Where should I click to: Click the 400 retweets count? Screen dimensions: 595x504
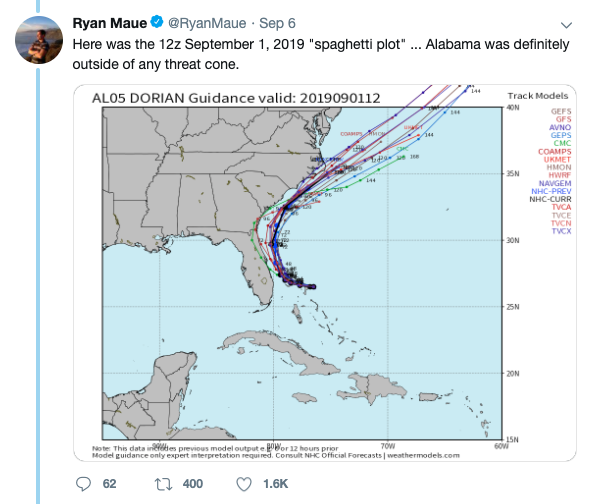[193, 484]
